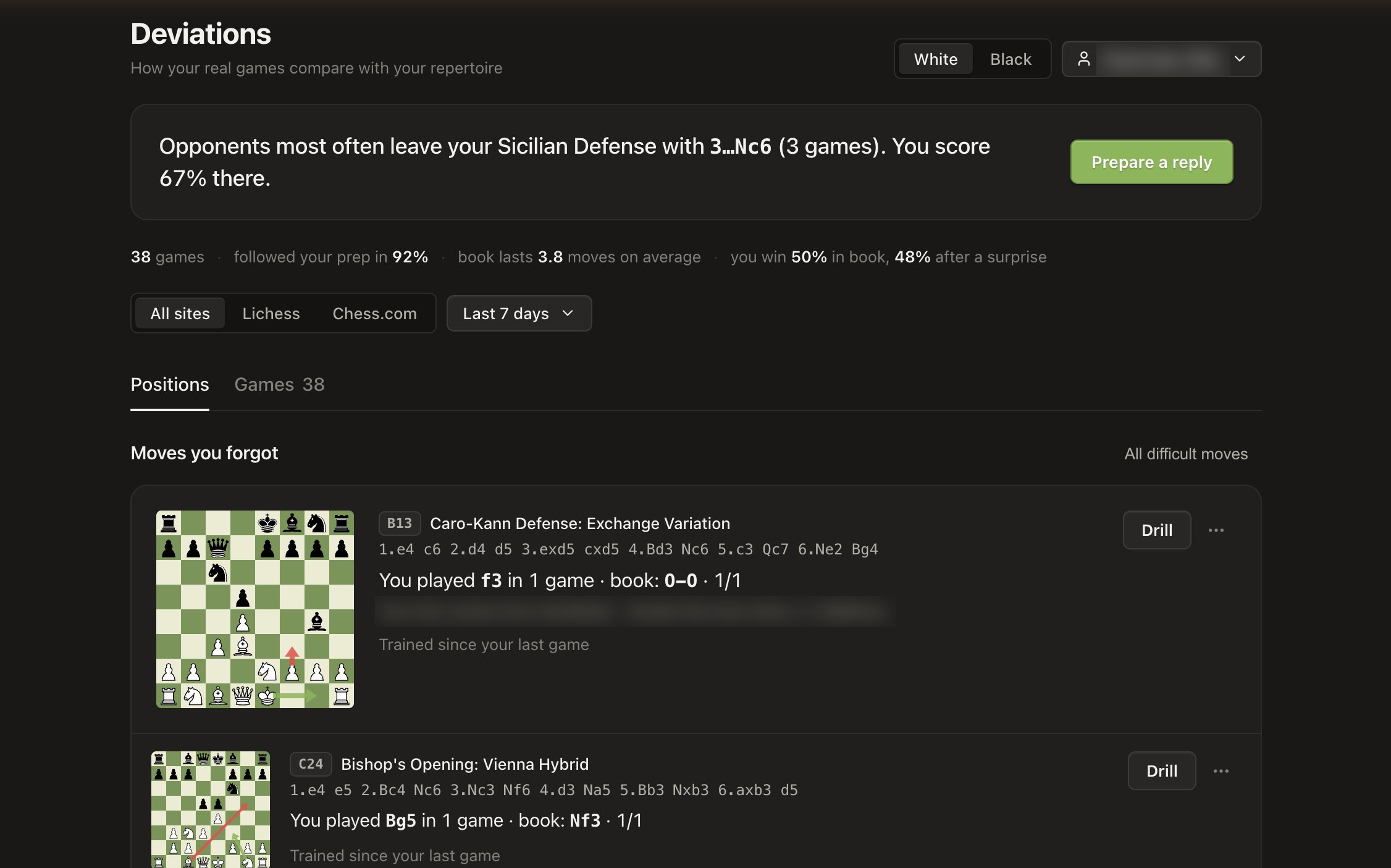Click the Prepare a reply button
Screen dimensions: 1391x868
[x=1151, y=162]
